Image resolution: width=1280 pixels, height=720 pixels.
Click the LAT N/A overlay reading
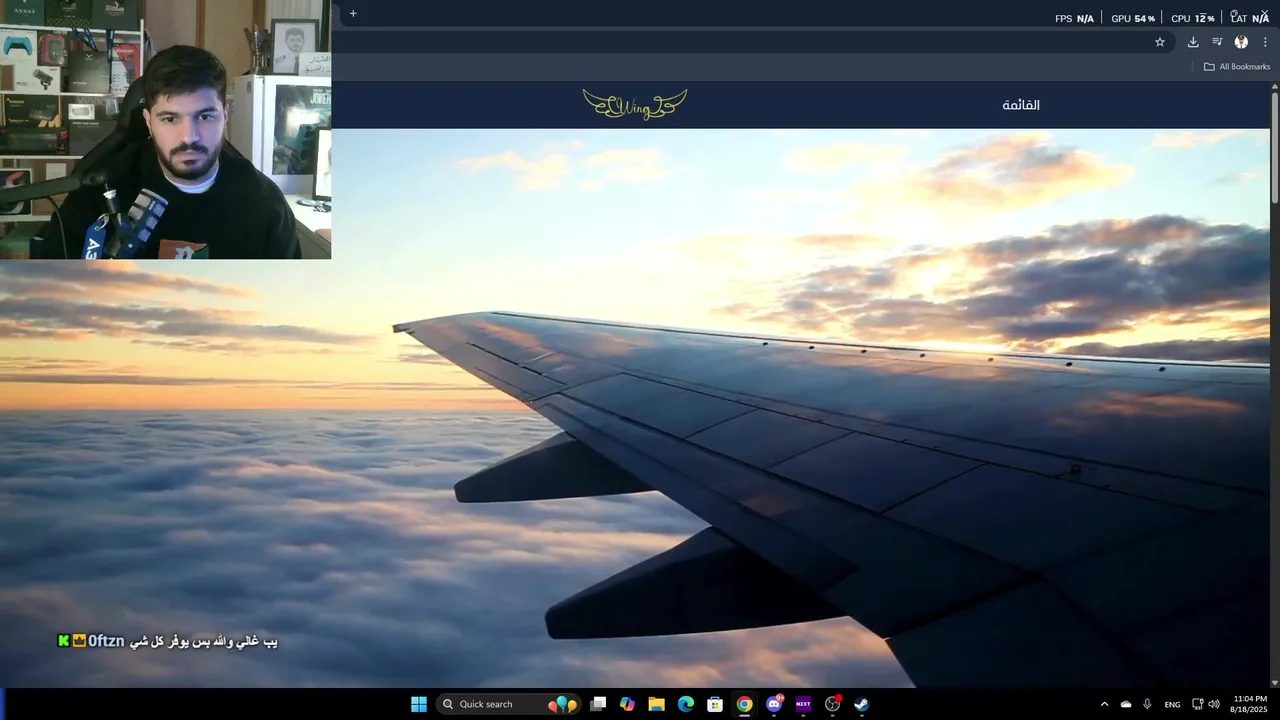(x=1249, y=18)
